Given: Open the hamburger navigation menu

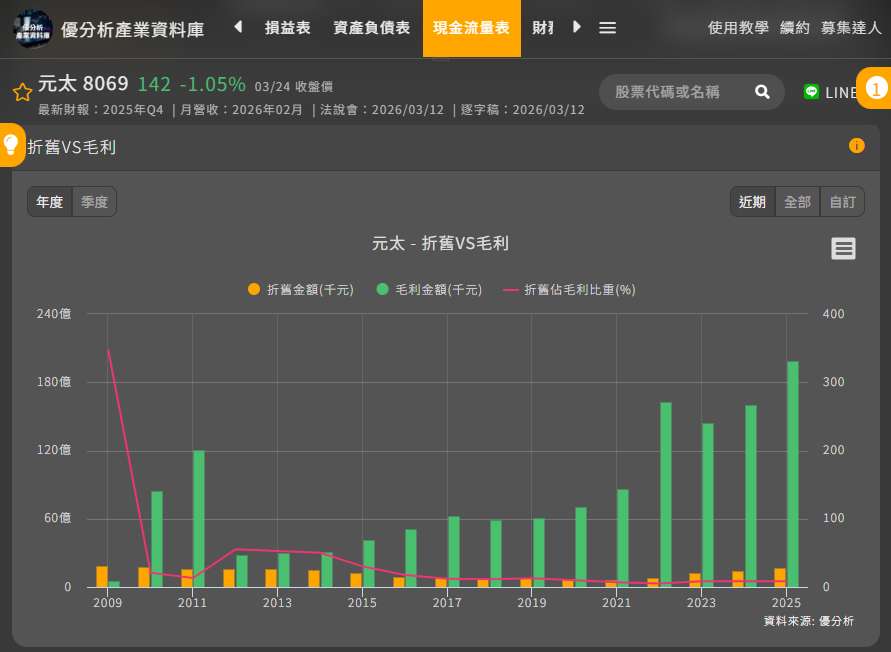Looking at the screenshot, I should (x=607, y=28).
